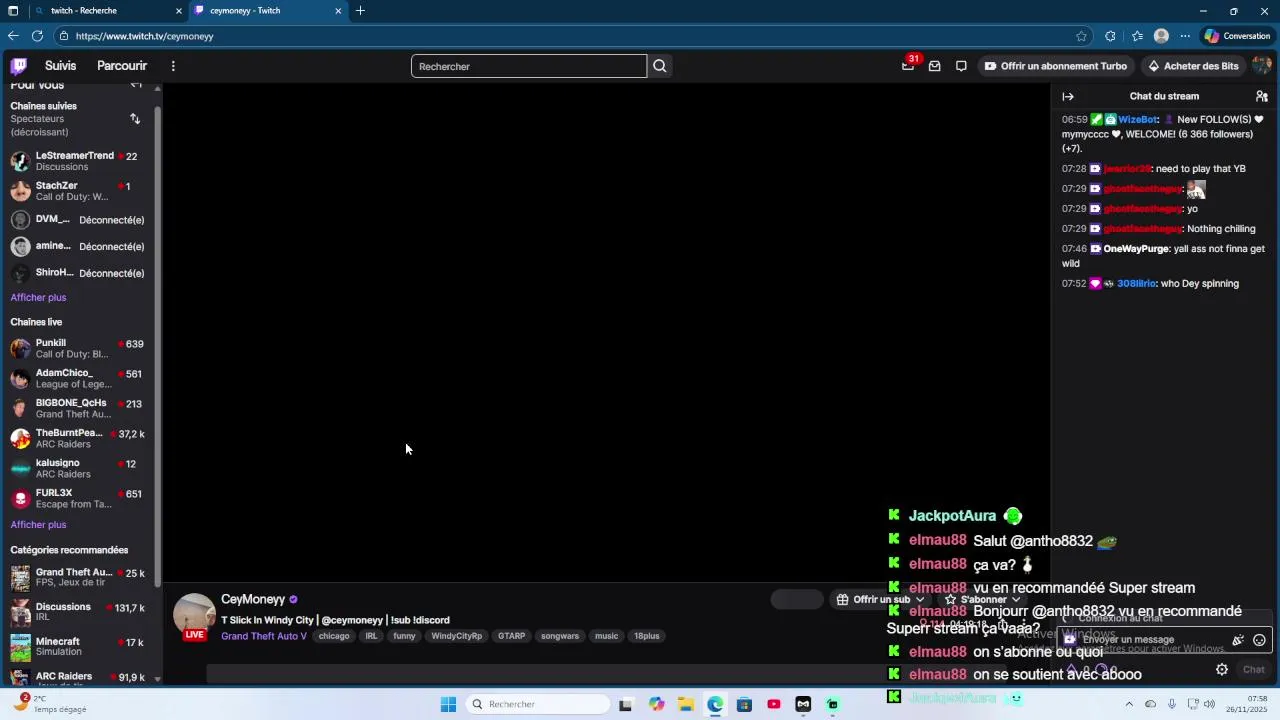
Task: Collapse the left sidebar arrow
Action: tap(136, 85)
